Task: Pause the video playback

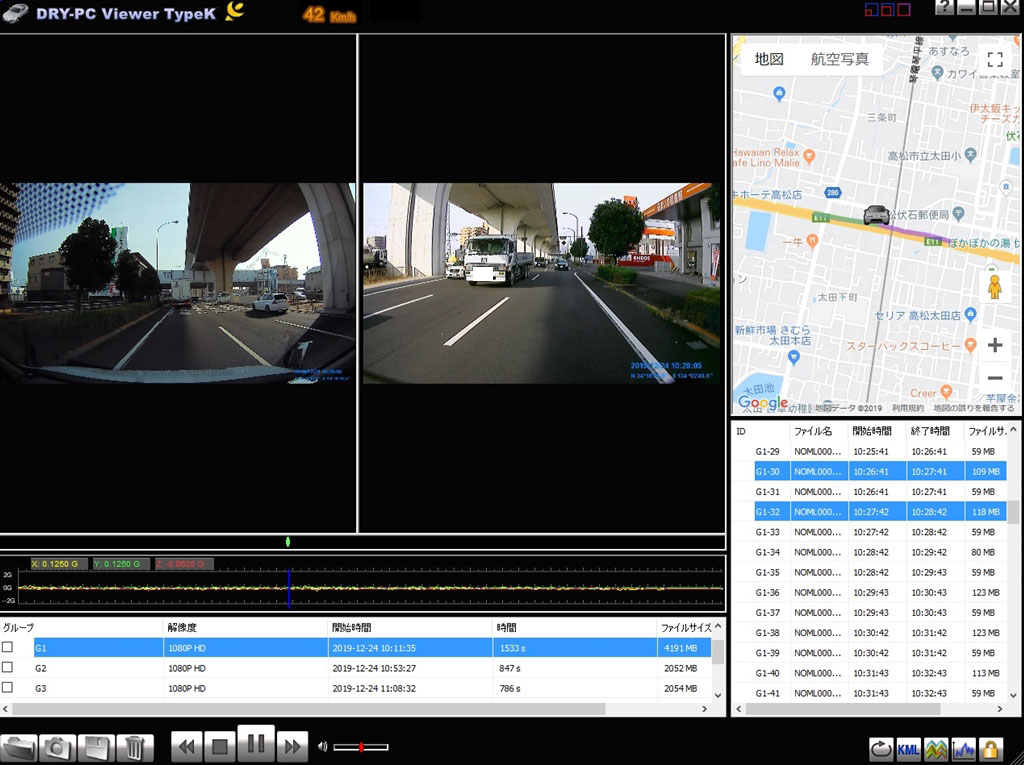Action: [x=255, y=744]
